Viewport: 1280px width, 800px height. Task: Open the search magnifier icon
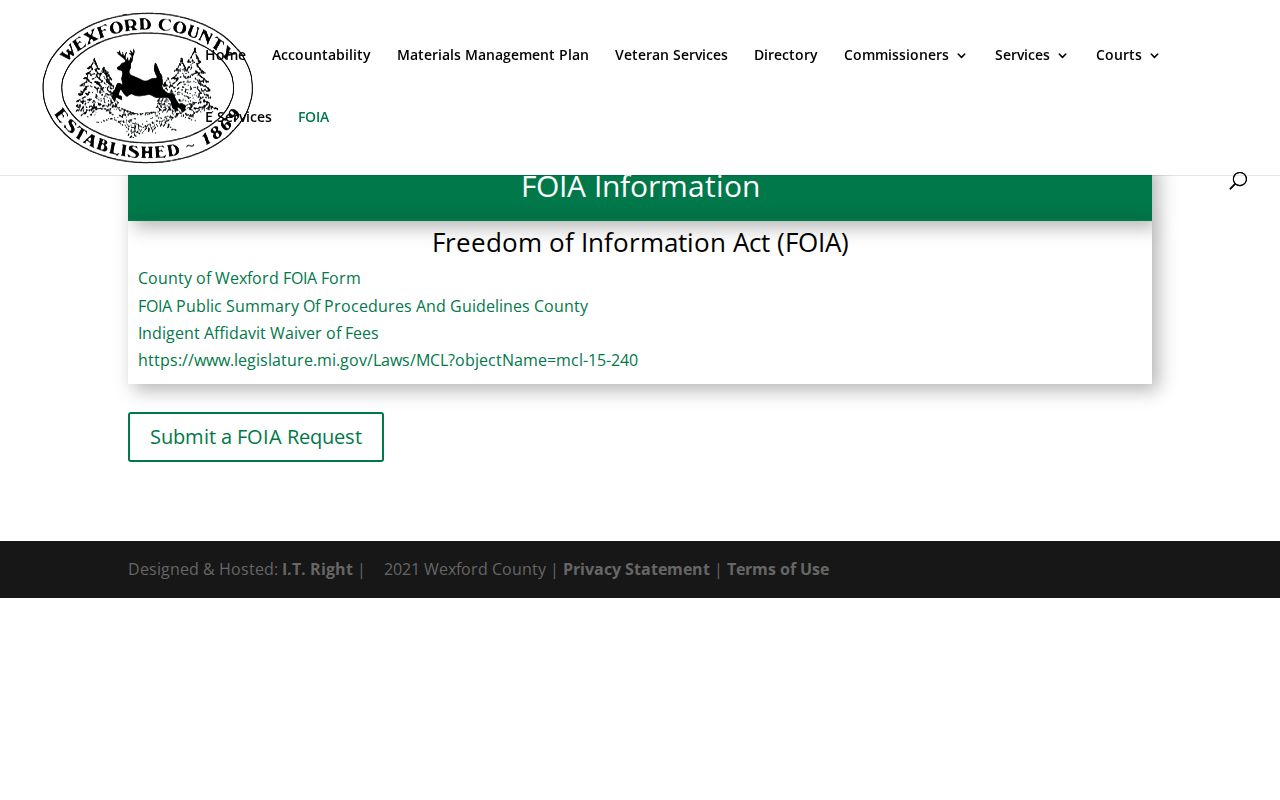1238,180
